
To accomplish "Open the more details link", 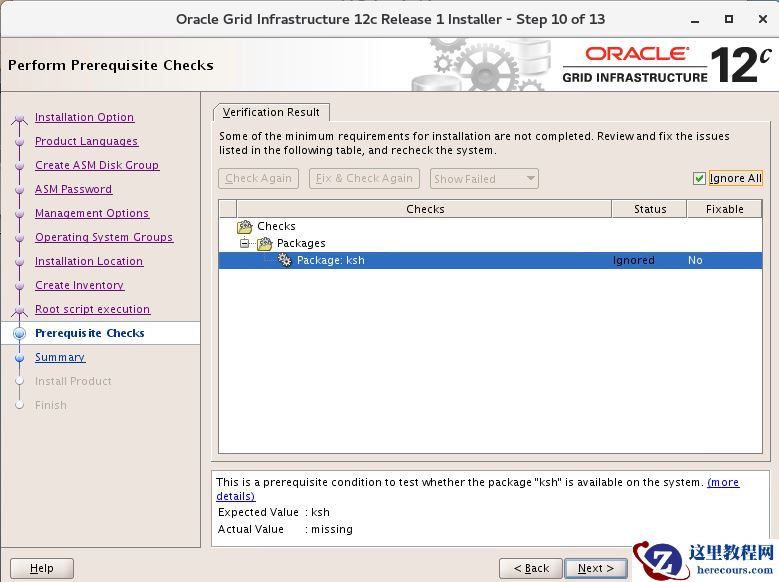I will [x=723, y=482].
